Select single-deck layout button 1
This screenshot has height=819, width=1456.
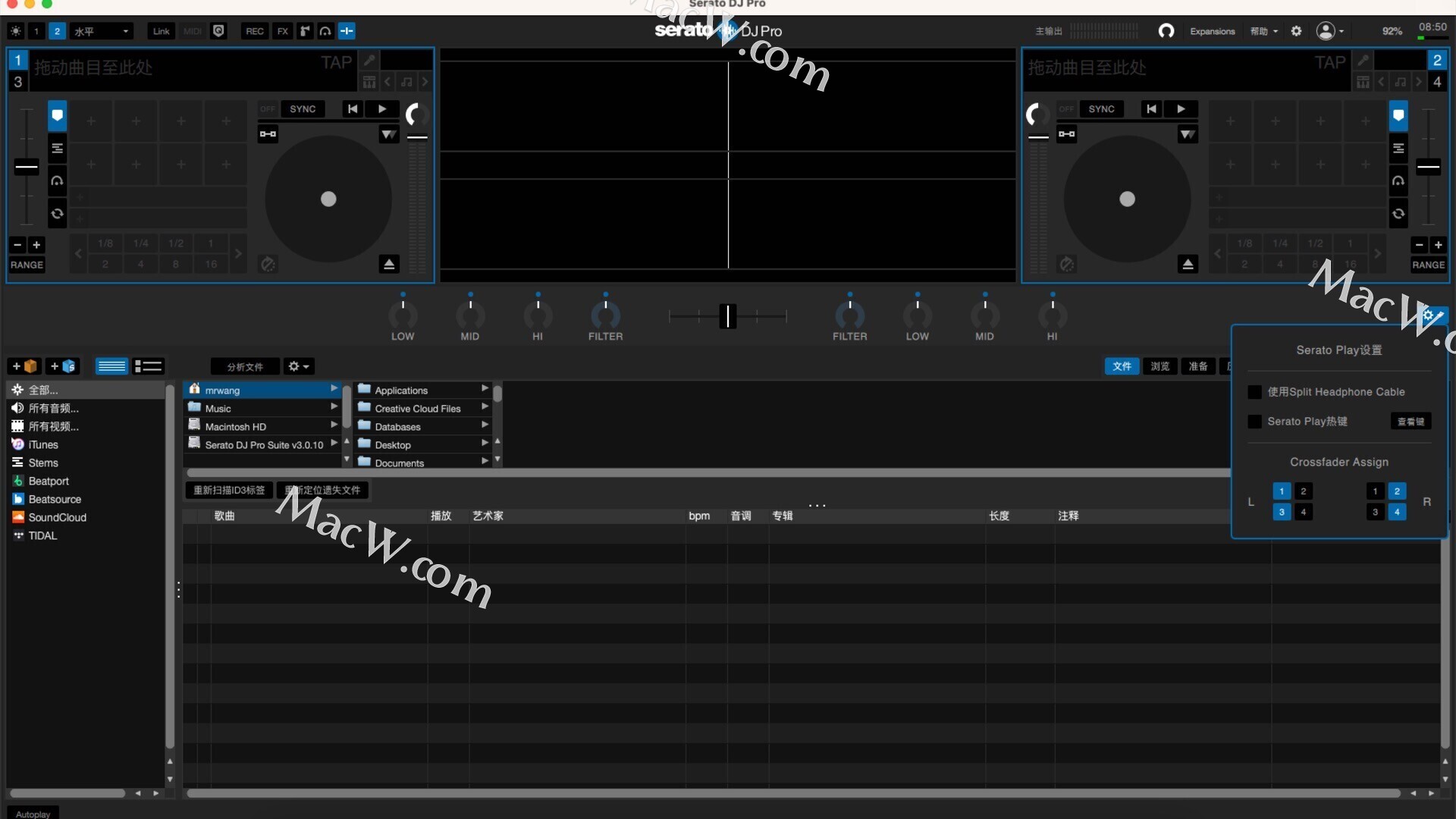pos(36,31)
